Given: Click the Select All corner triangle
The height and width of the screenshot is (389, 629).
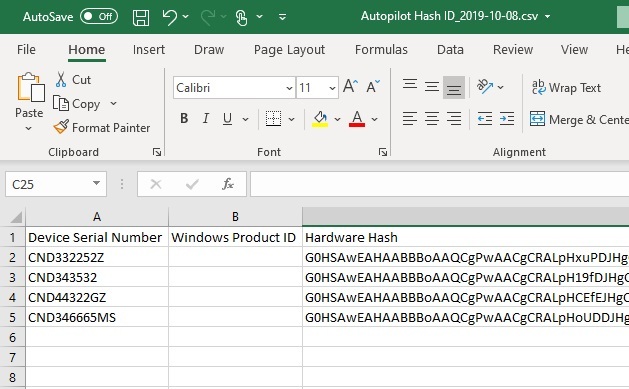Looking at the screenshot, I should (x=15, y=217).
